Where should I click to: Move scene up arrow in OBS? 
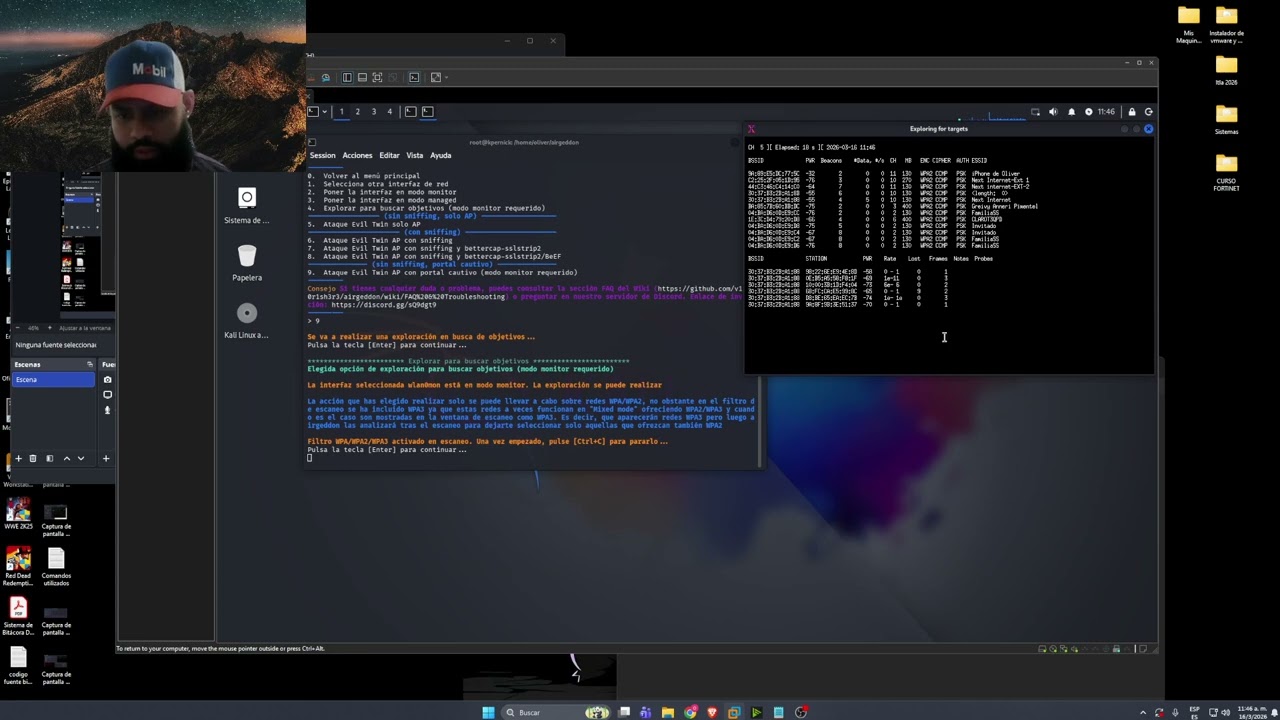pyautogui.click(x=66, y=458)
